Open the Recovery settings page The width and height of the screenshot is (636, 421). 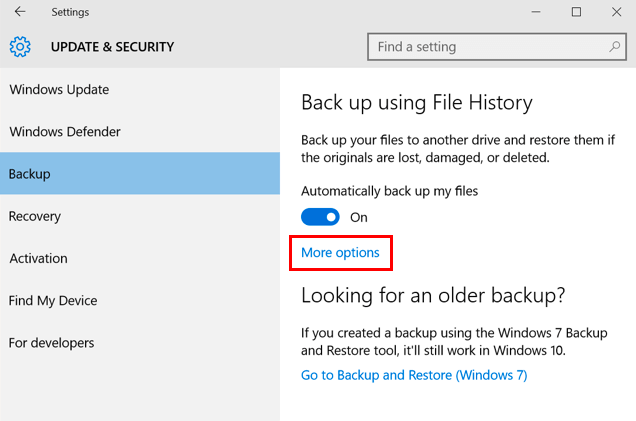pos(35,216)
